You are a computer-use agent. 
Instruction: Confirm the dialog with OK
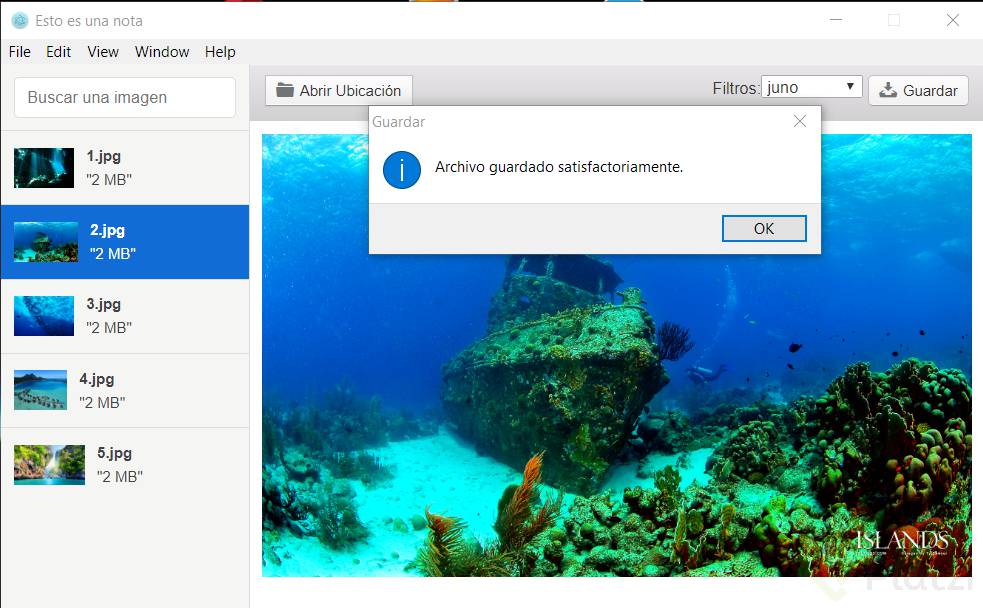pos(764,228)
